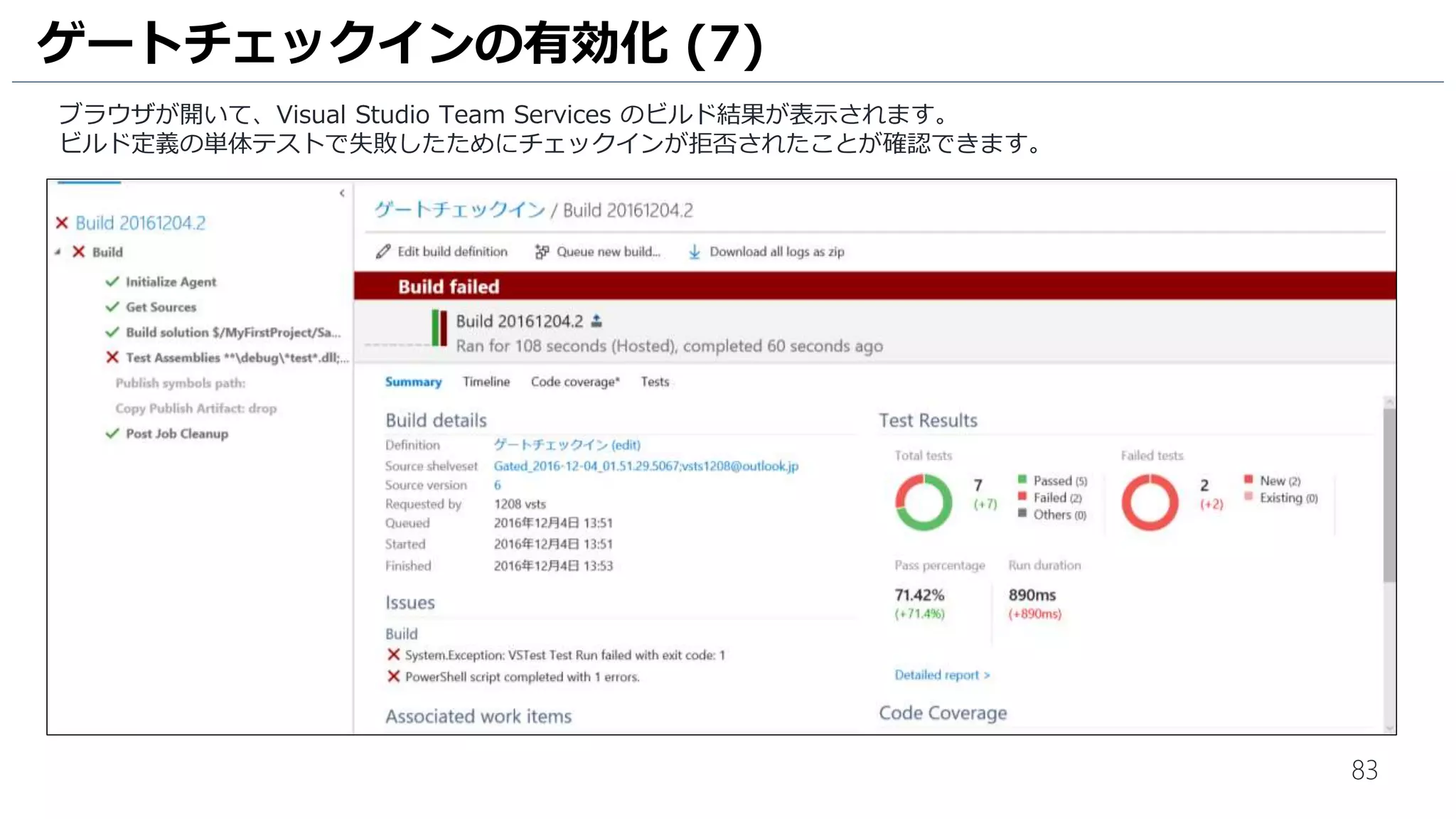Switch to the Timeline tab
The width and height of the screenshot is (1456, 819).
[x=486, y=382]
